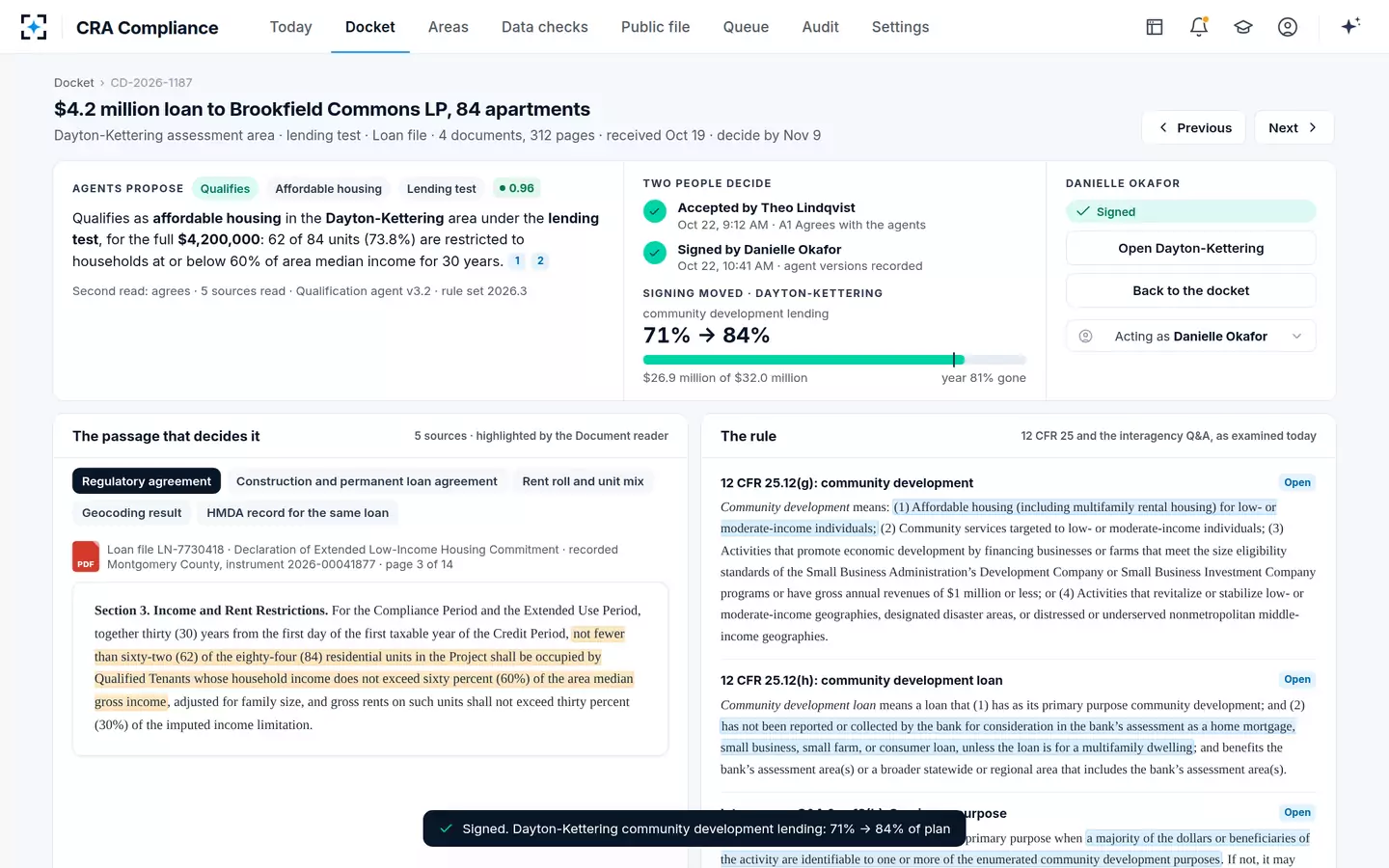Click the community development lending progress bar
Image resolution: width=1389 pixels, height=868 pixels.
coord(834,360)
